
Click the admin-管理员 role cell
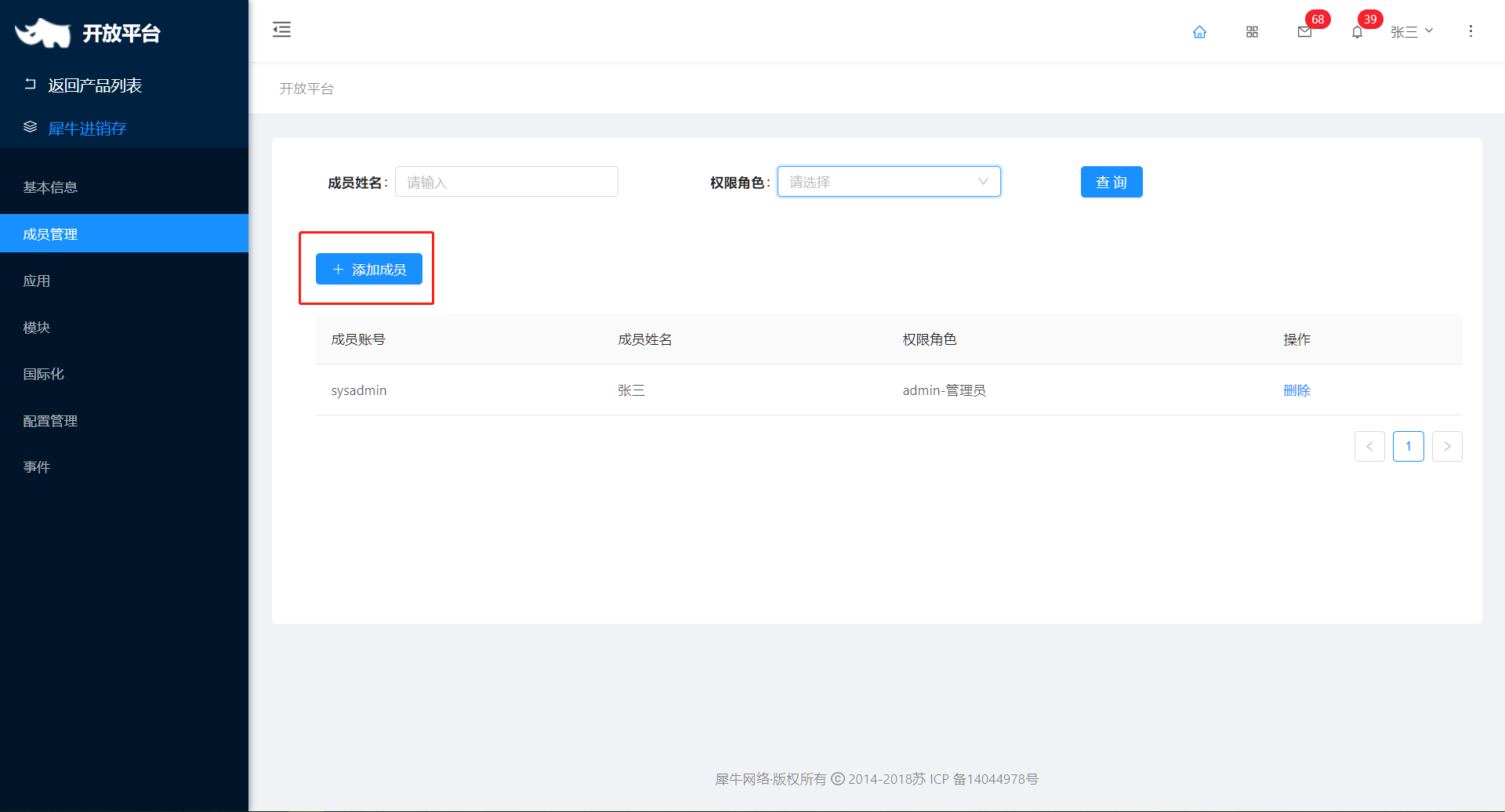[x=944, y=390]
